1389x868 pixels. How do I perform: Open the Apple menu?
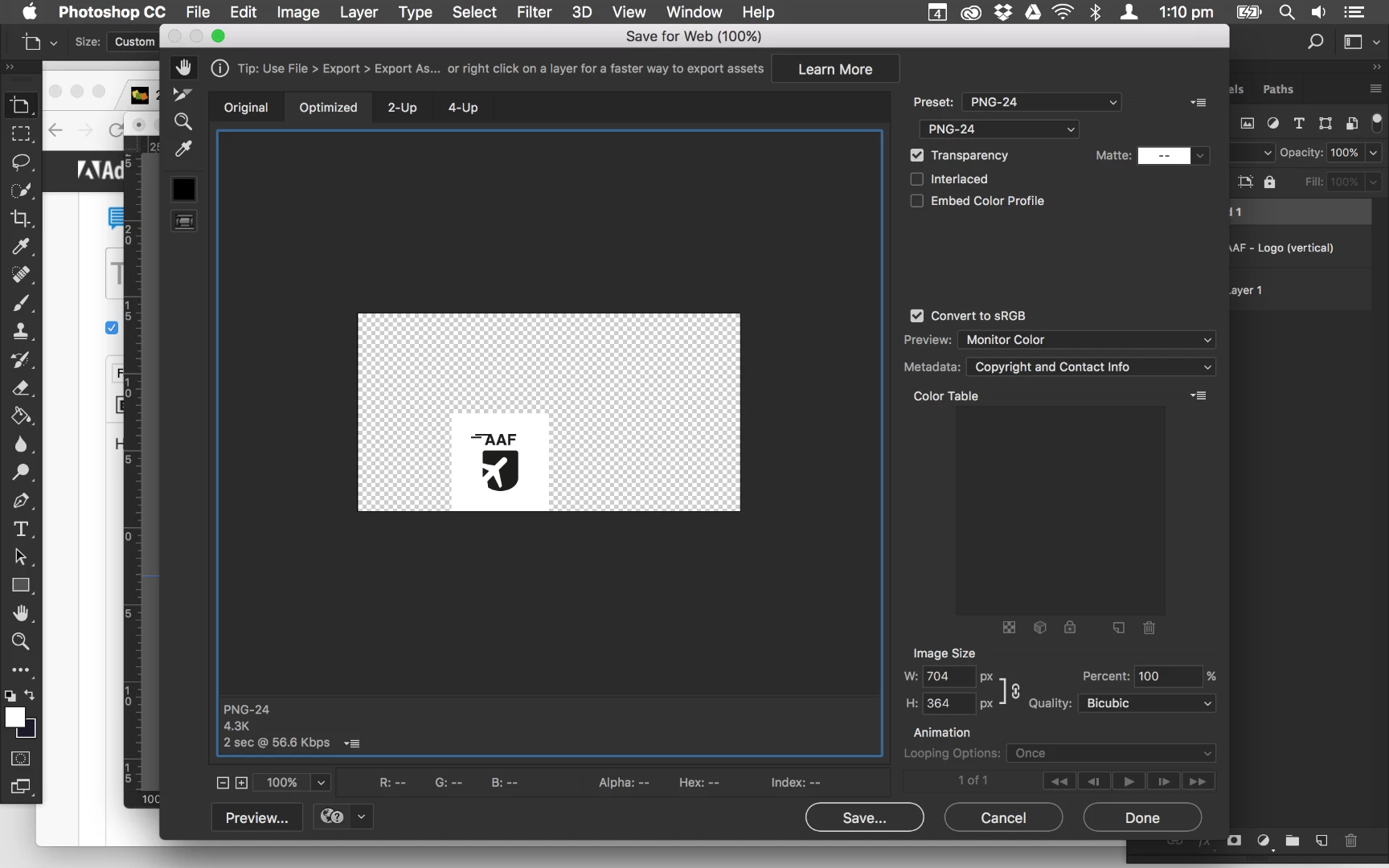[29, 12]
